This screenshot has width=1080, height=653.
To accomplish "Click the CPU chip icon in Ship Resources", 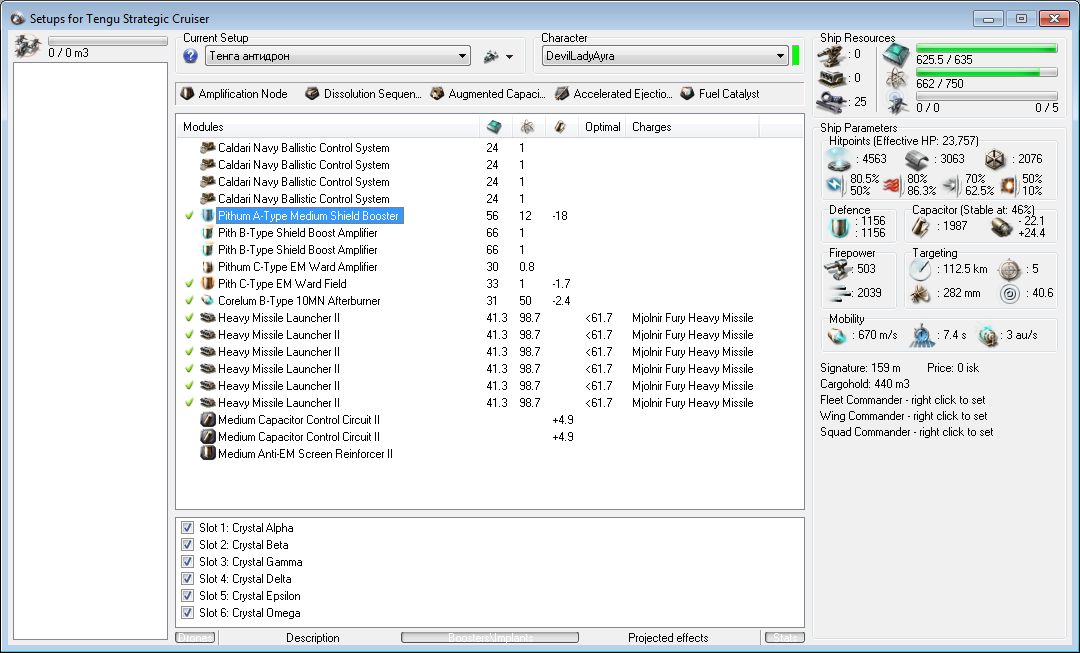I will tap(896, 54).
